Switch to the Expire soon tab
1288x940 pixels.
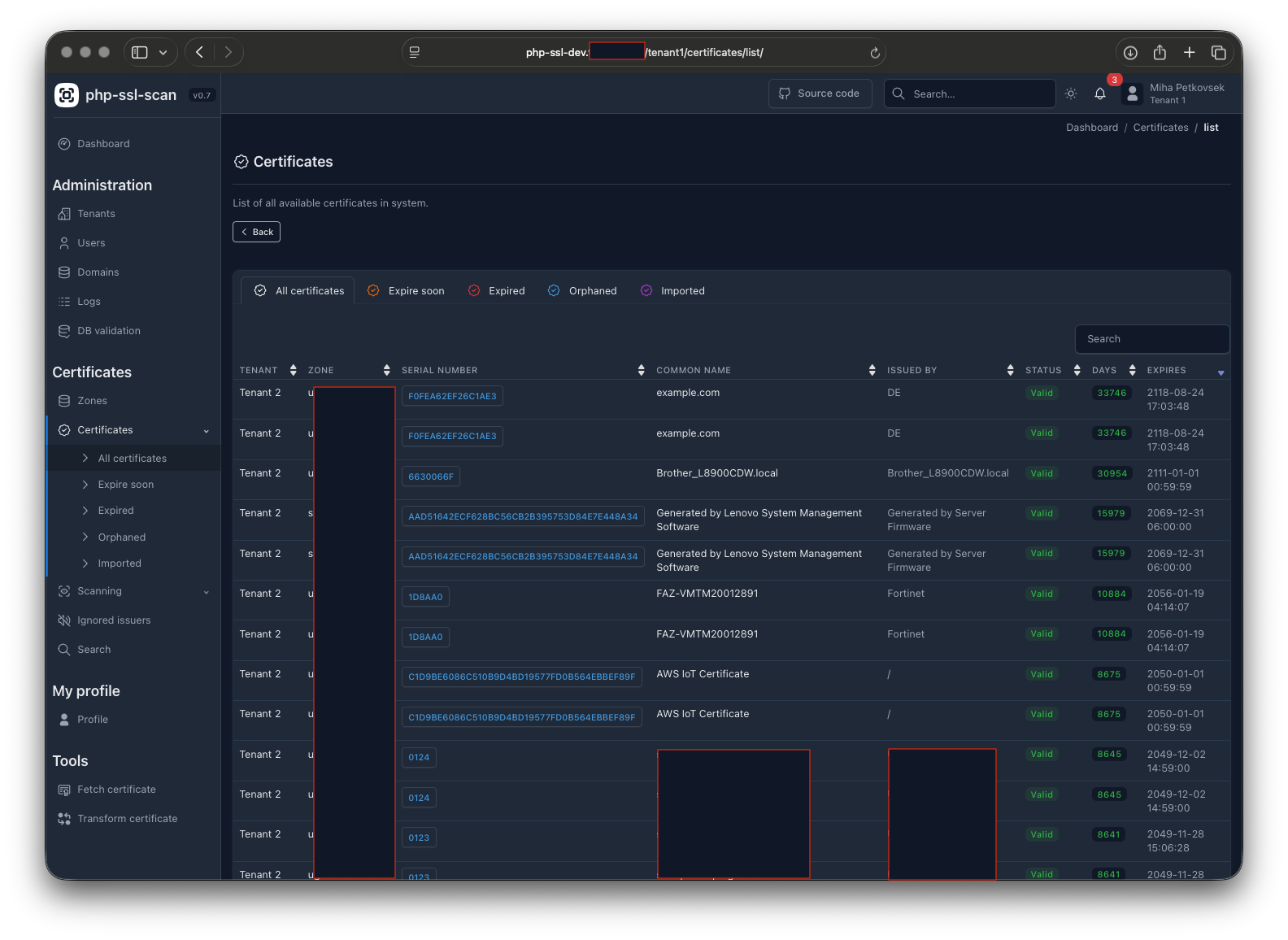pos(406,291)
